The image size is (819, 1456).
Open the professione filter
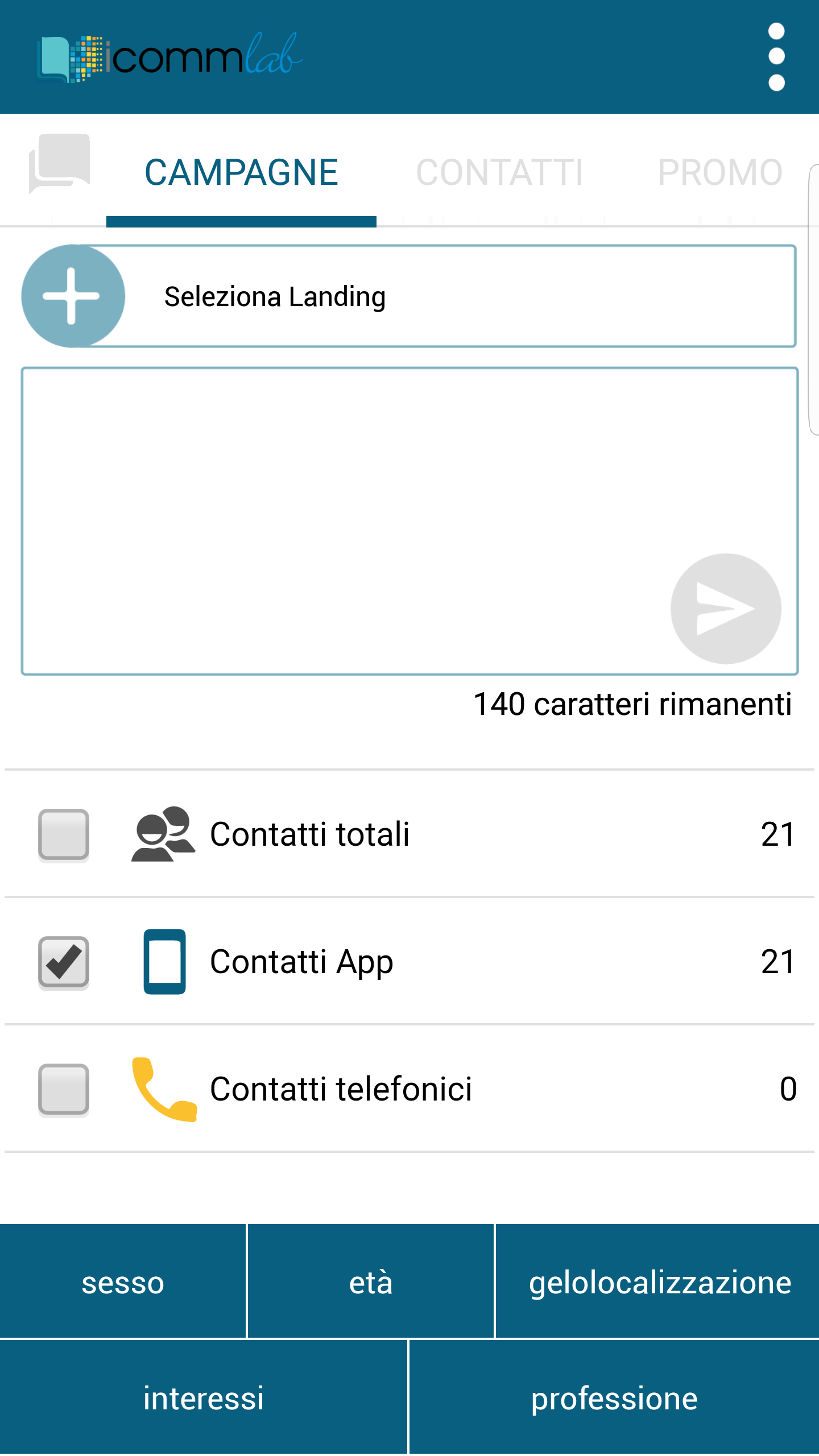click(x=614, y=1398)
